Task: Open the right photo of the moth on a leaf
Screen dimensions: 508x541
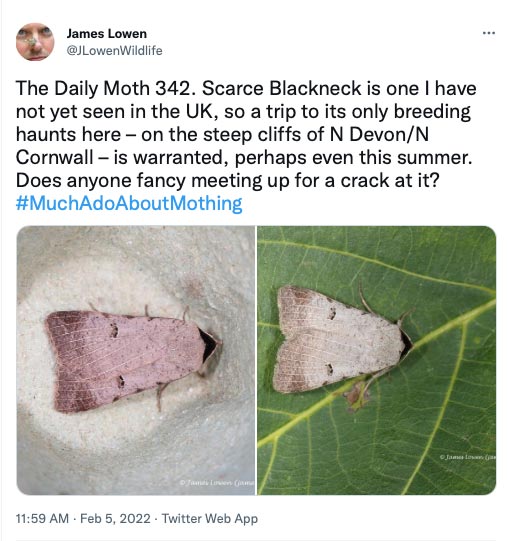Action: tap(377, 360)
